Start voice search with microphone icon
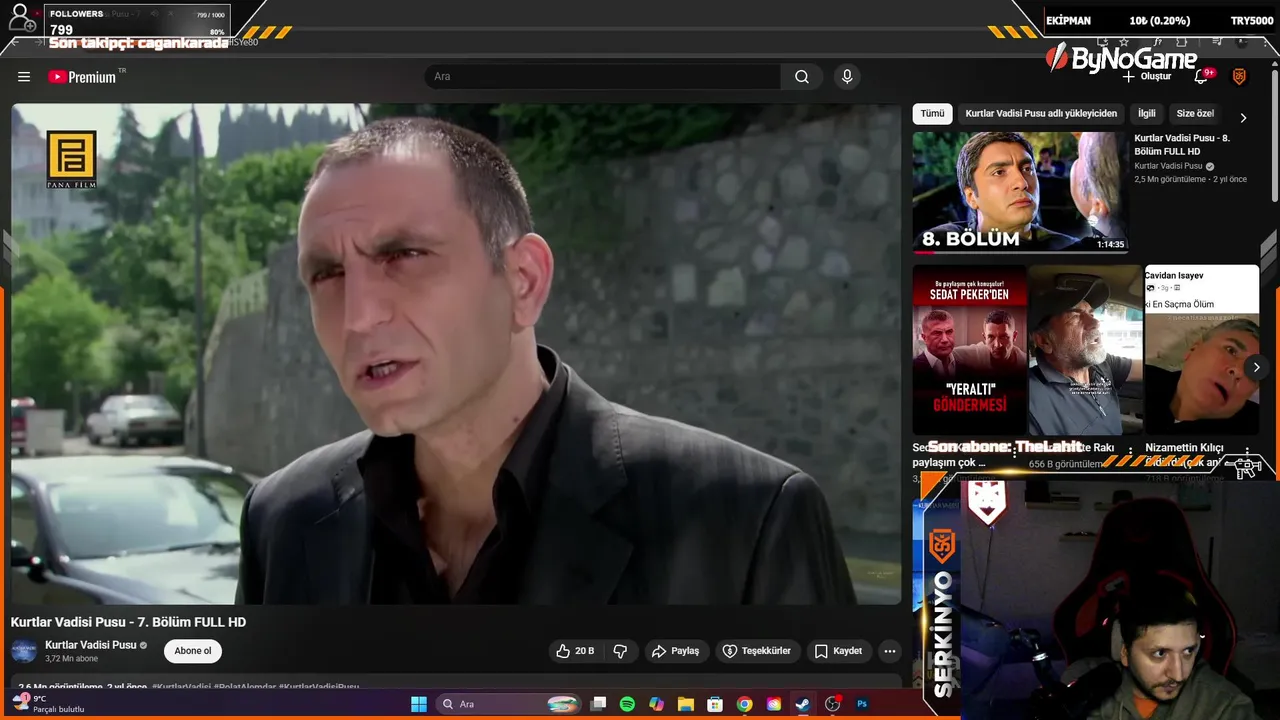Screen dimensions: 1280x720 (x=847, y=77)
